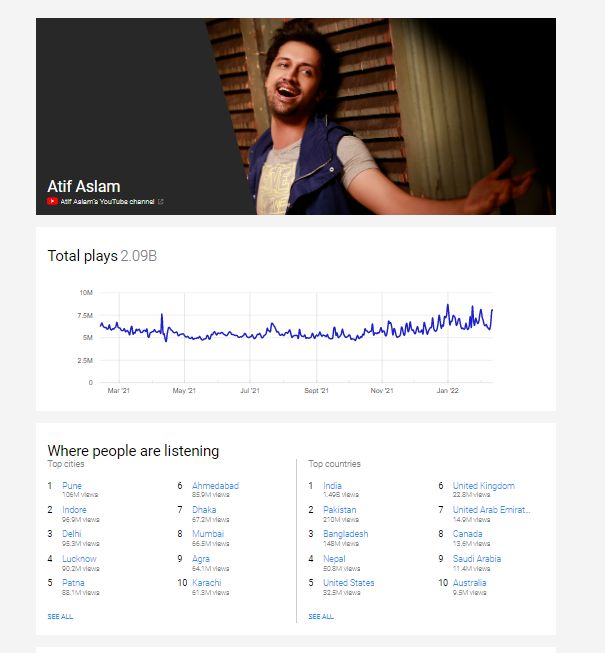This screenshot has height=653, width=605.
Task: Click the YouTube logo icon under Atif Aslam
Action: click(52, 202)
